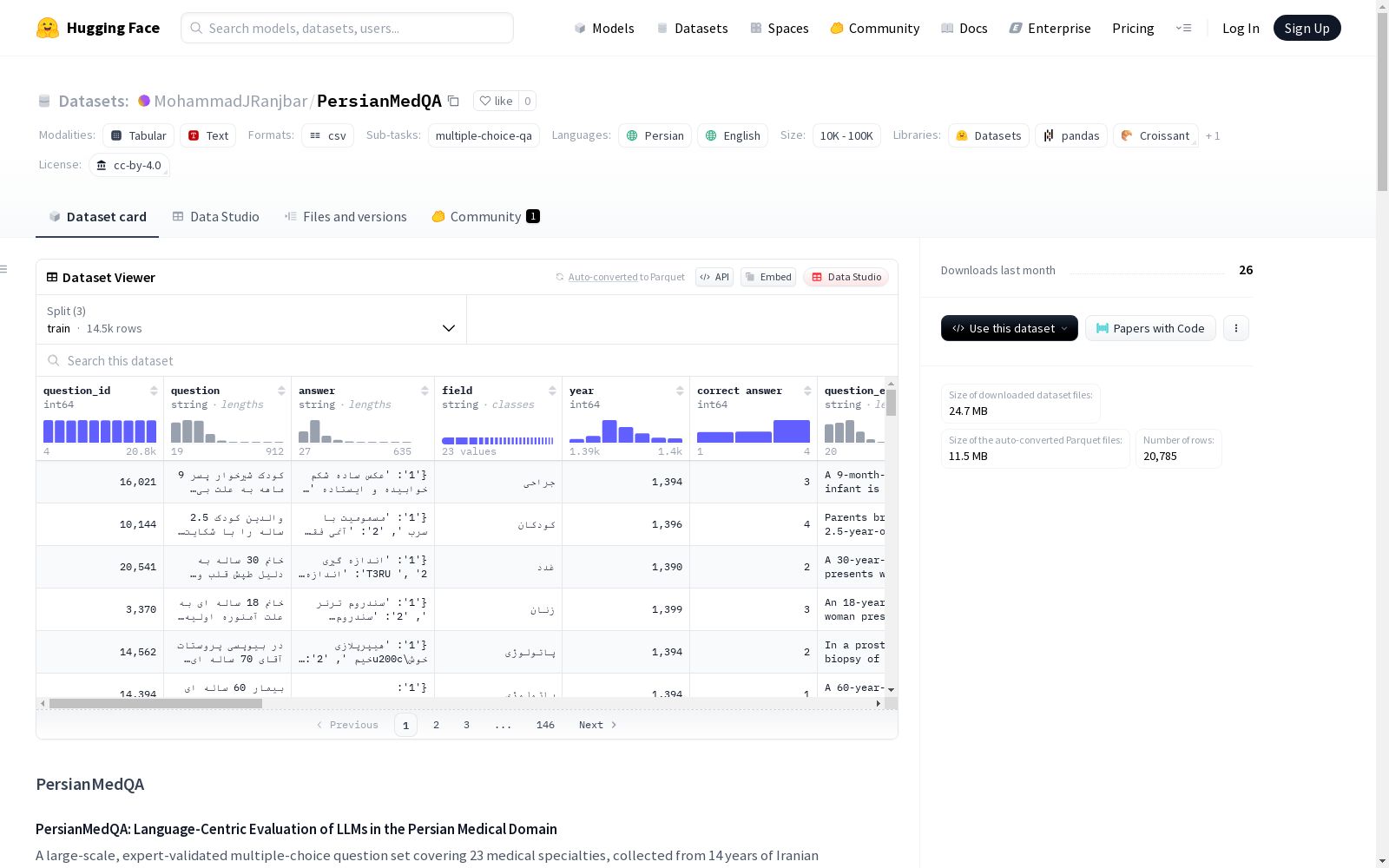The image size is (1389, 868).
Task: Click the multiple-choice-qa sub-task tag
Action: [484, 135]
